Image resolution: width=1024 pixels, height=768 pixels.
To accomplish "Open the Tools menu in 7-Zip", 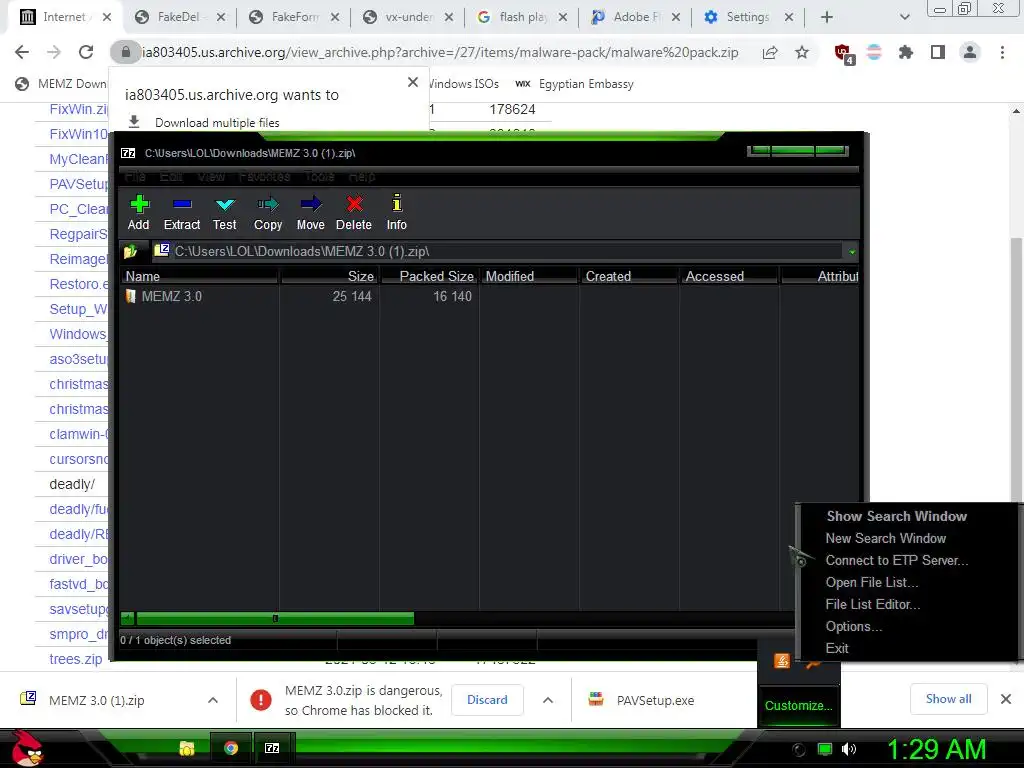I will click(319, 176).
